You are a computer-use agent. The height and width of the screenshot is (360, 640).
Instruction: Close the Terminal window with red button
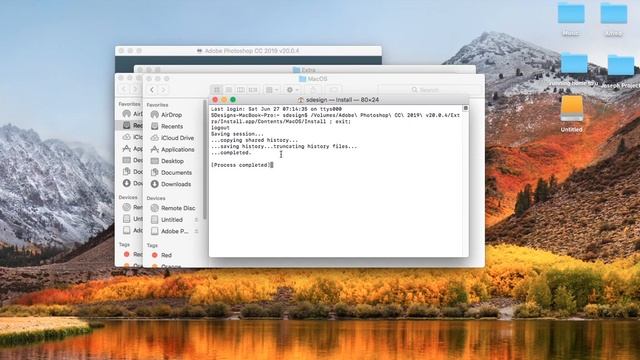215,100
